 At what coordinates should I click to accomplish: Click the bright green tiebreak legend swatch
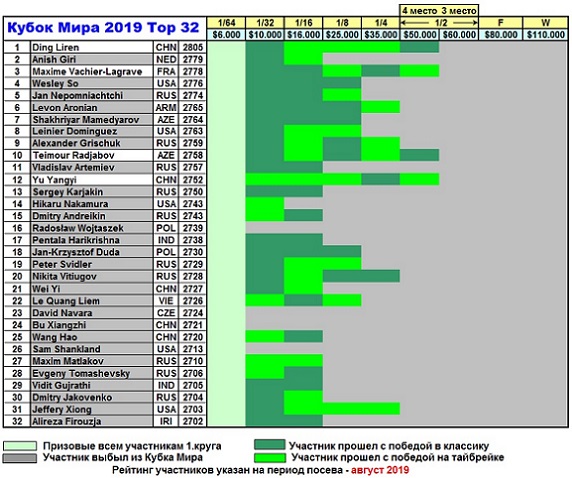(270, 458)
